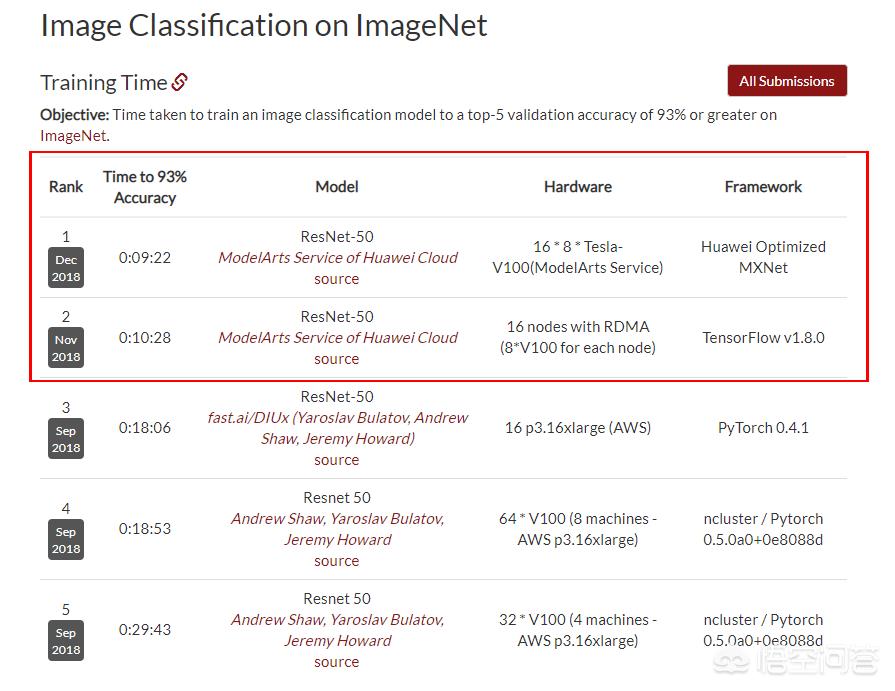Follow the ImageNet link in the objective
The image size is (895, 691).
73,135
